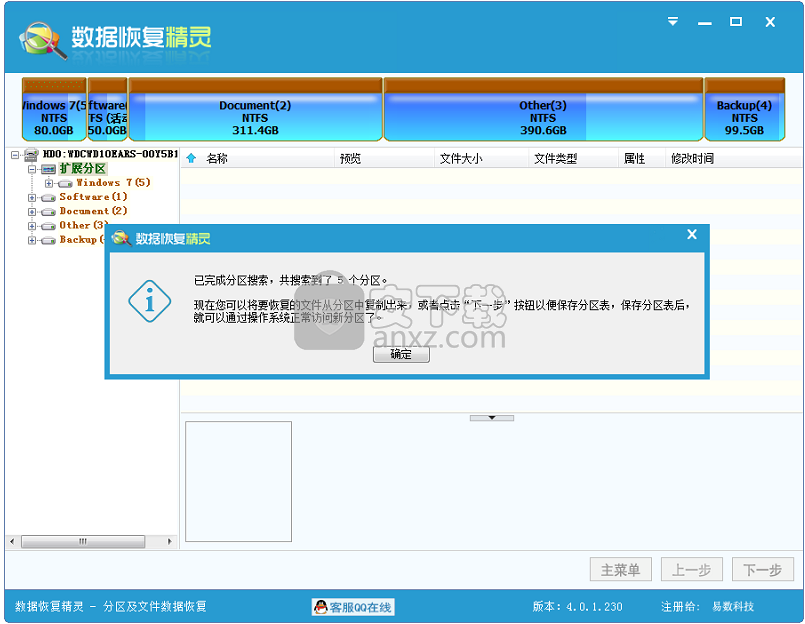Image resolution: width=805 pixels, height=624 pixels.
Task: Select the Other(3) 390.6GB partition block
Action: tap(543, 109)
